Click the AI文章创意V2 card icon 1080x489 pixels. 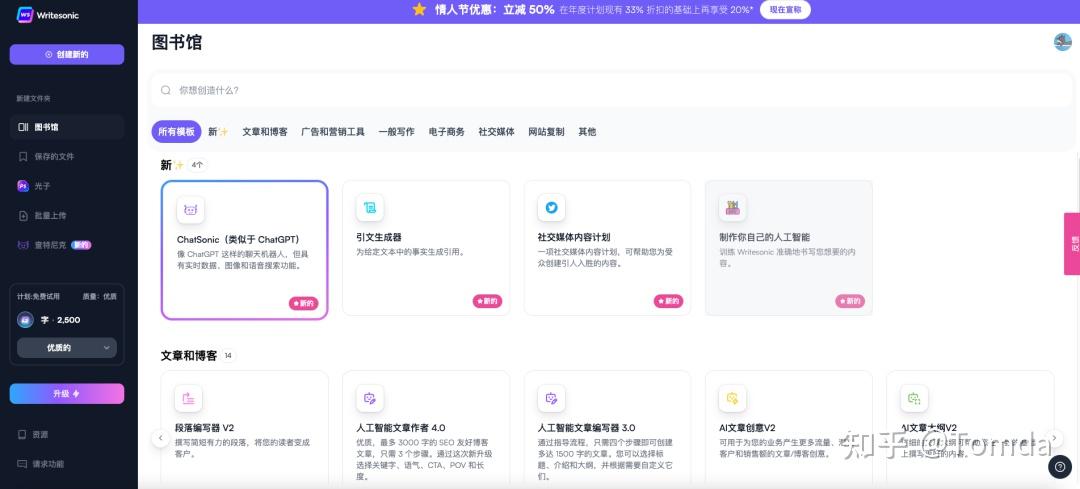pyautogui.click(x=732, y=398)
